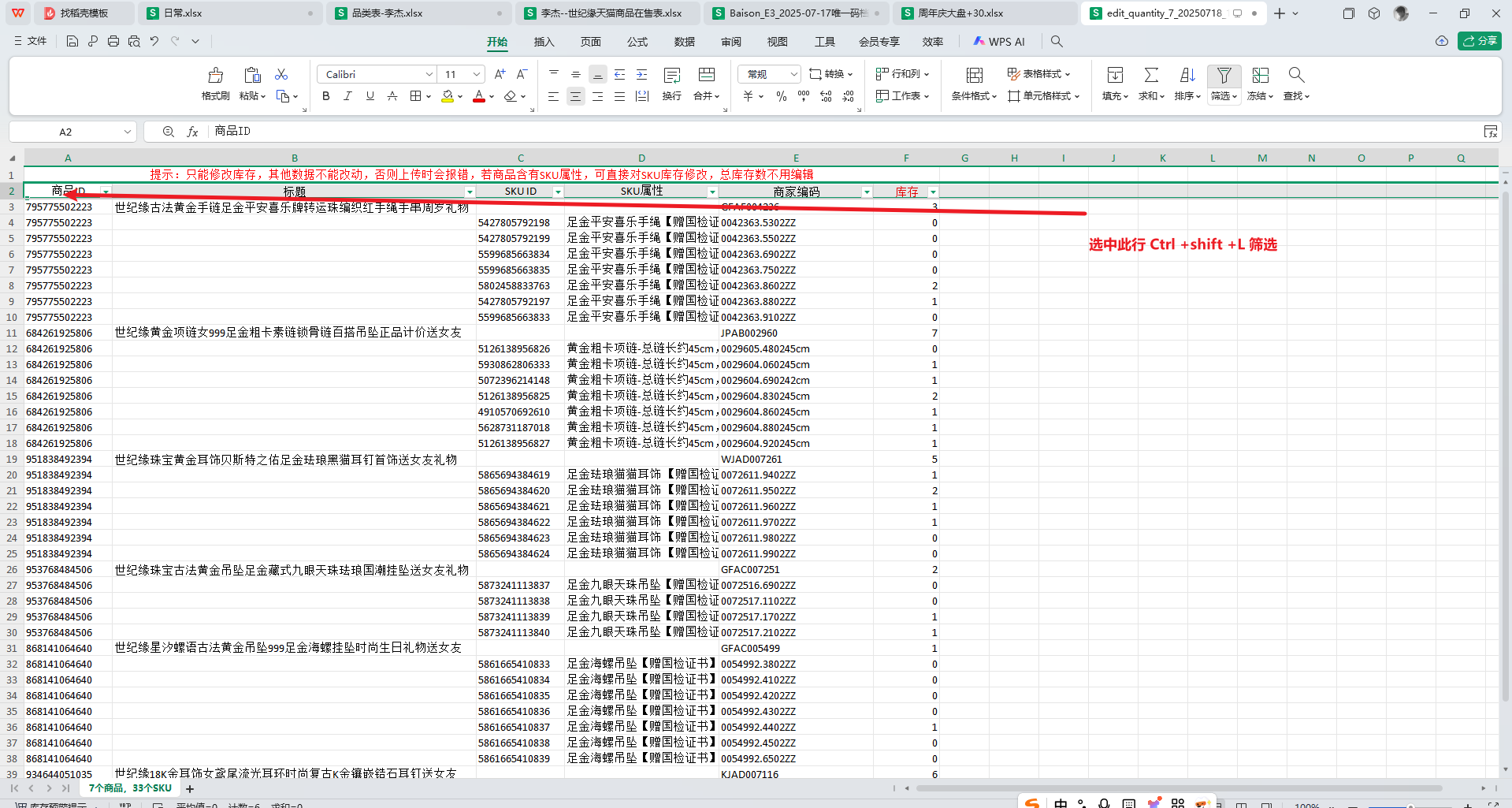Click the green 分享 share button

pyautogui.click(x=1479, y=41)
